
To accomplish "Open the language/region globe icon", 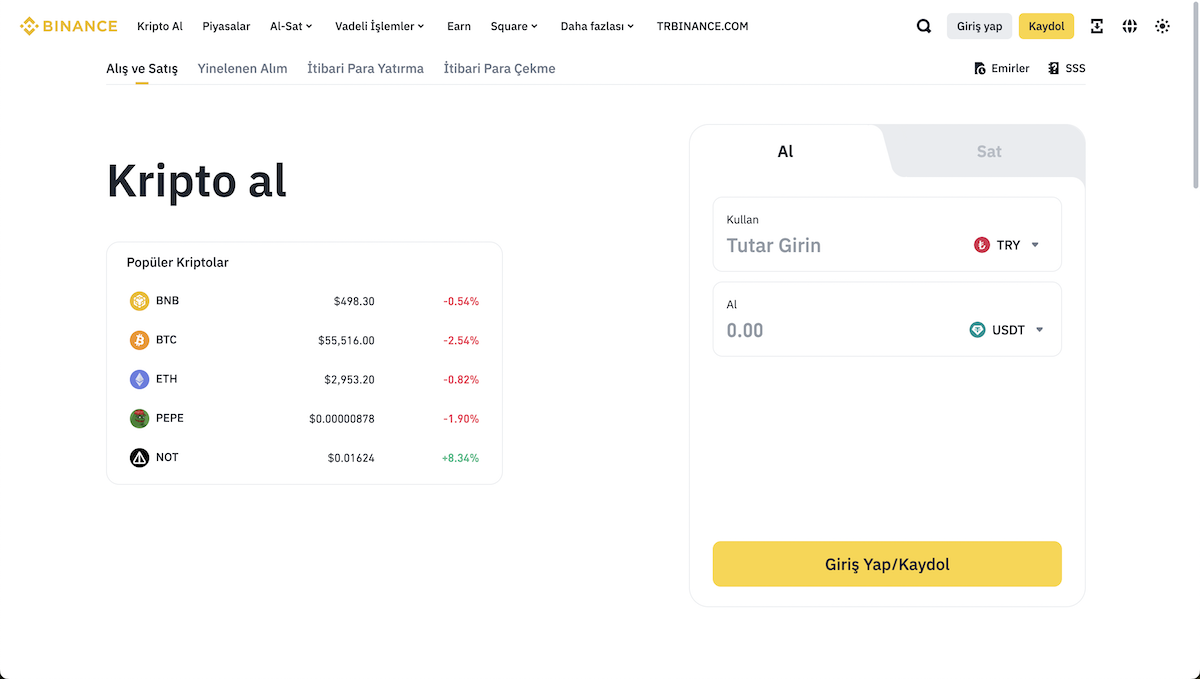I will point(1129,26).
